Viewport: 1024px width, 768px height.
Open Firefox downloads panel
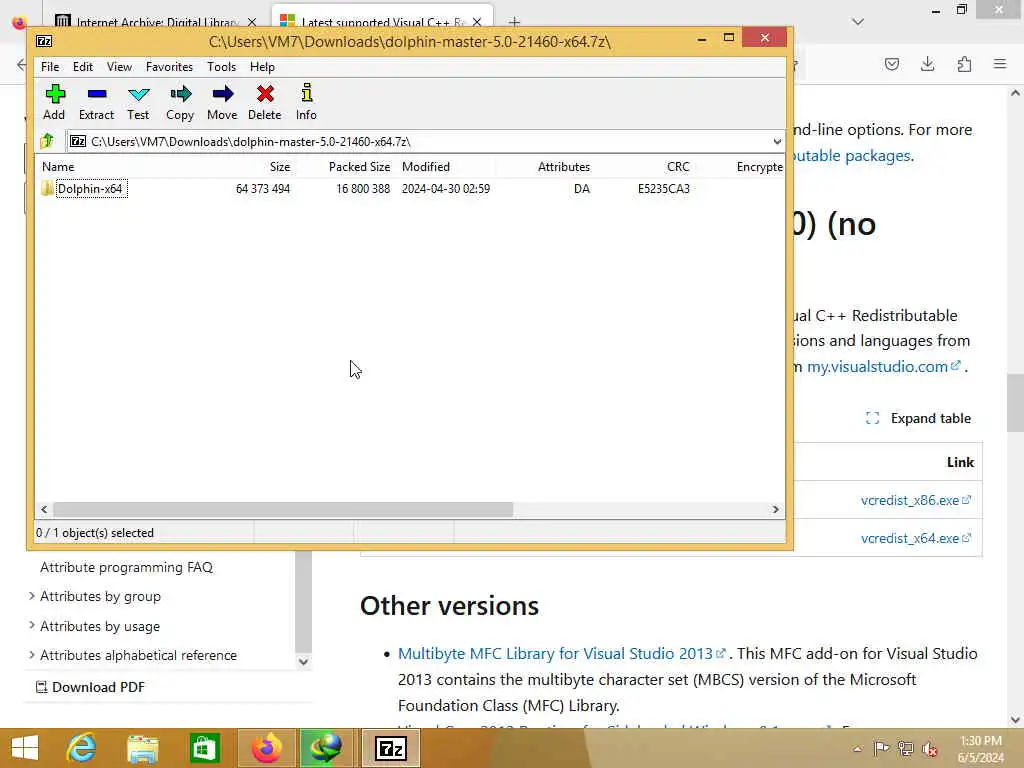point(927,64)
